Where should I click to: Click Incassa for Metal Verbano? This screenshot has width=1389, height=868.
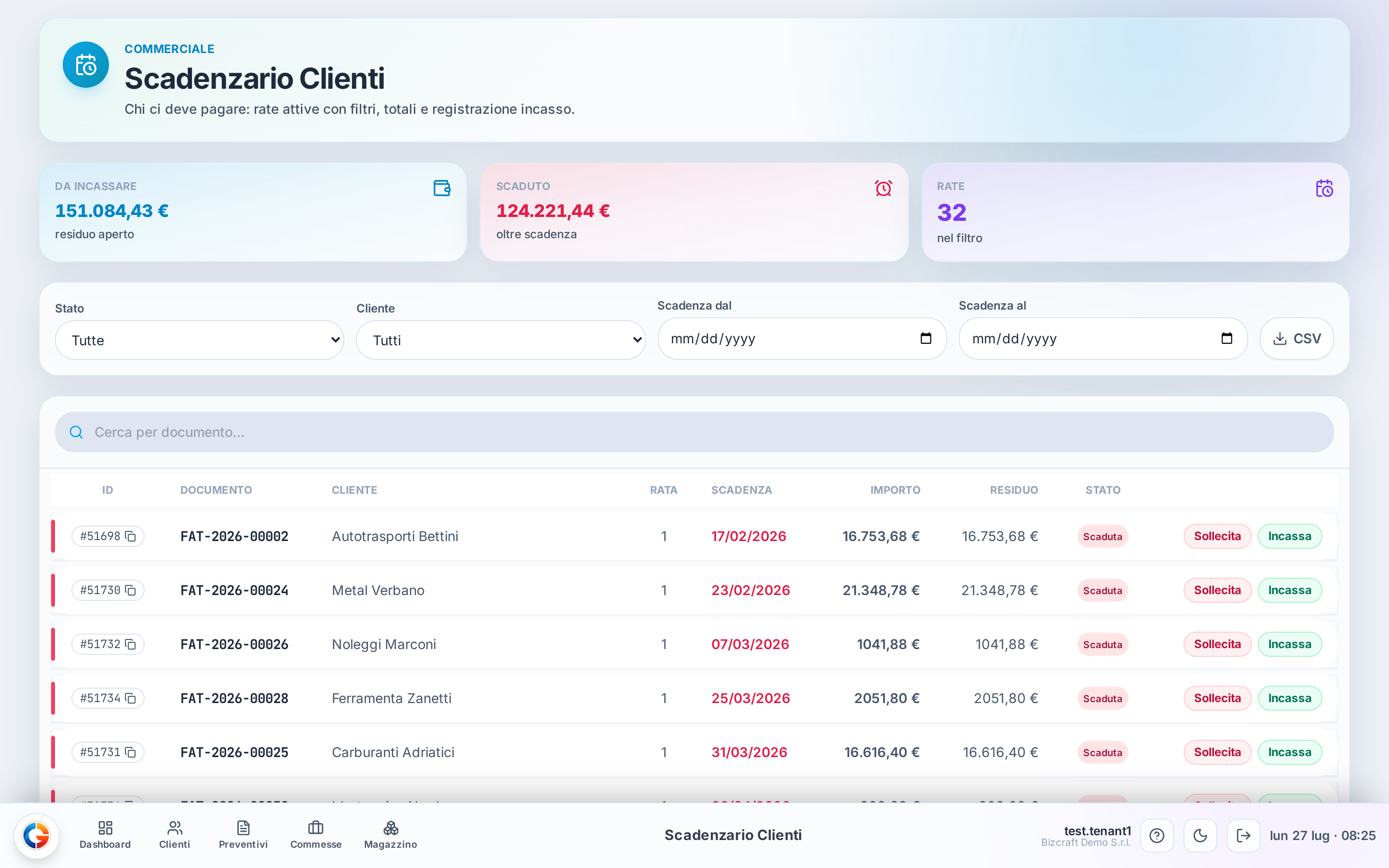(x=1290, y=590)
